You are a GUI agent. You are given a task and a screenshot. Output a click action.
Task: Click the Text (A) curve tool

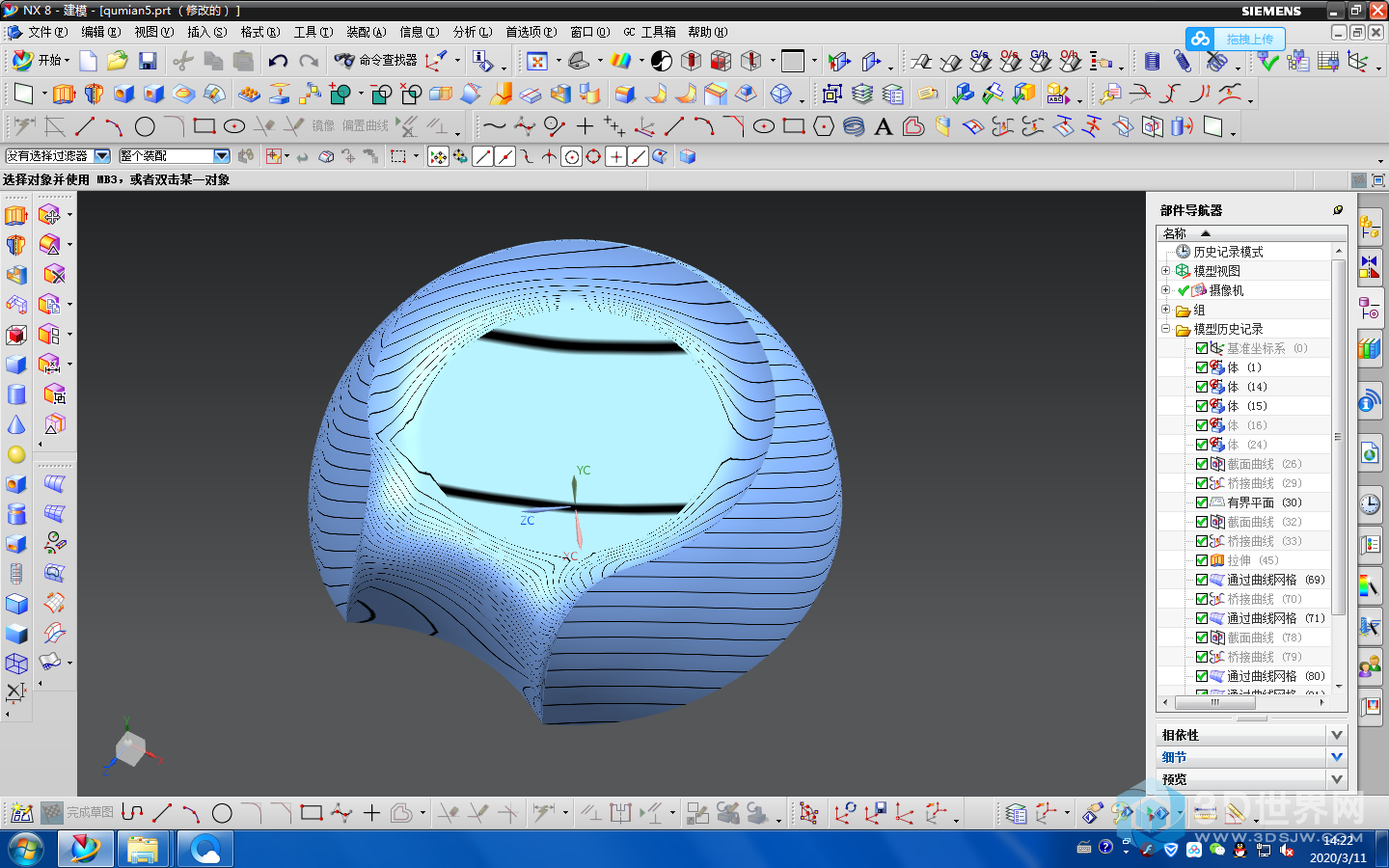883,126
